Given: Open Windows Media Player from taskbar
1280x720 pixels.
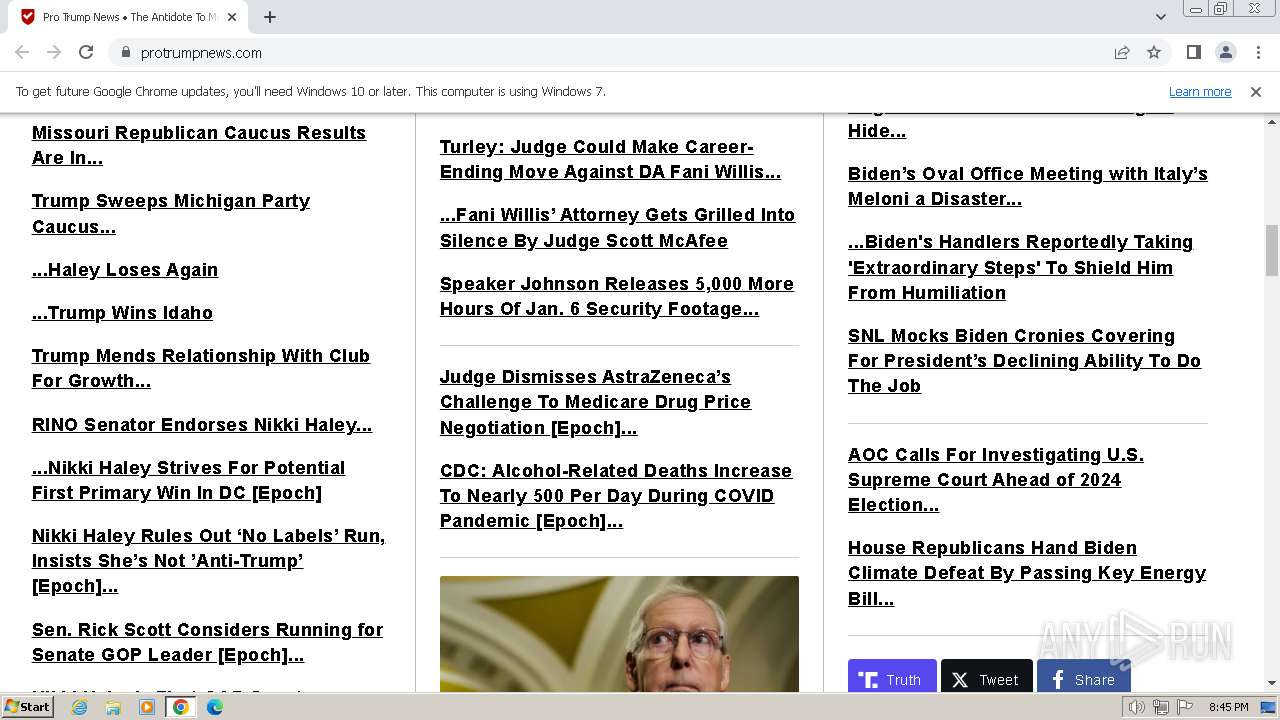Looking at the screenshot, I should pyautogui.click(x=147, y=707).
